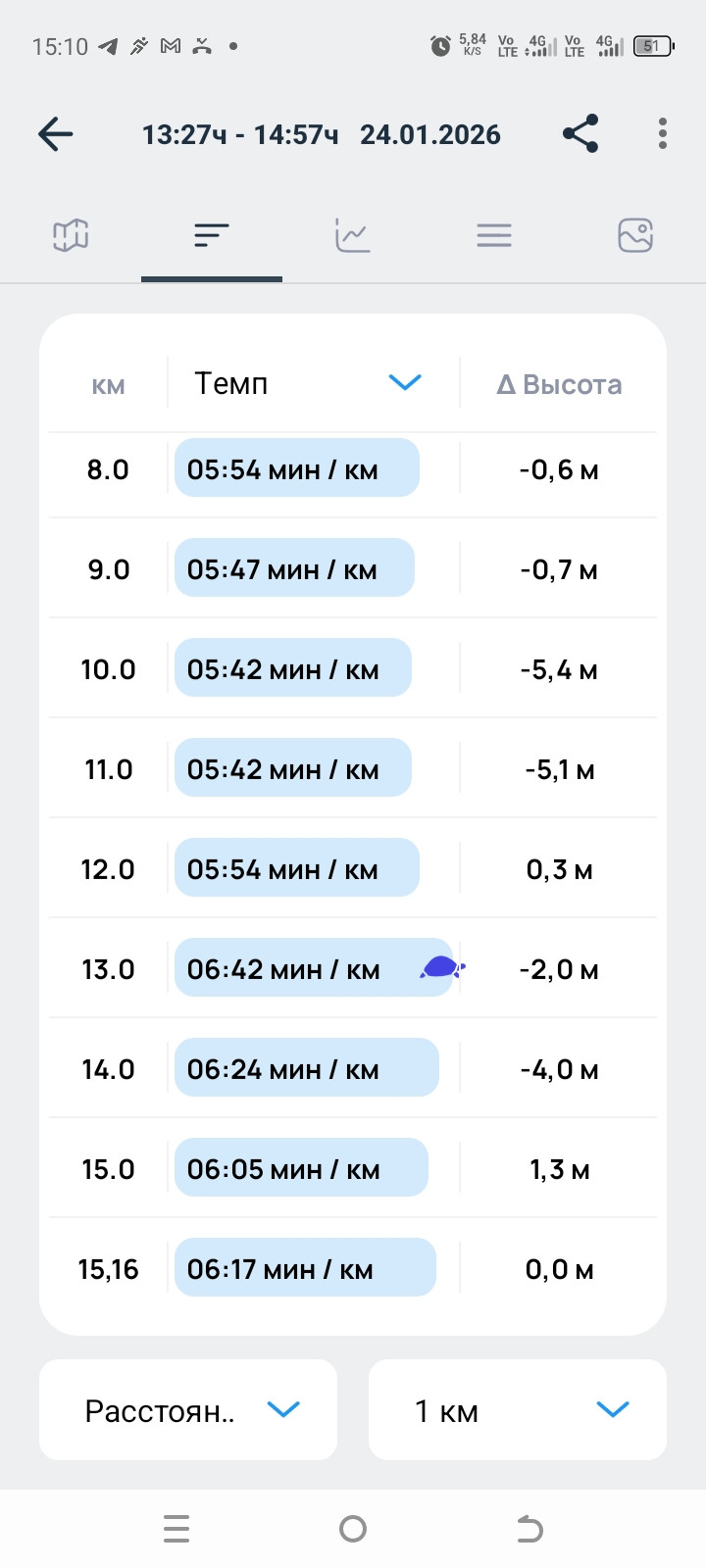This screenshot has width=706, height=1568.
Task: Open the photo gallery tab icon
Action: coord(635,235)
